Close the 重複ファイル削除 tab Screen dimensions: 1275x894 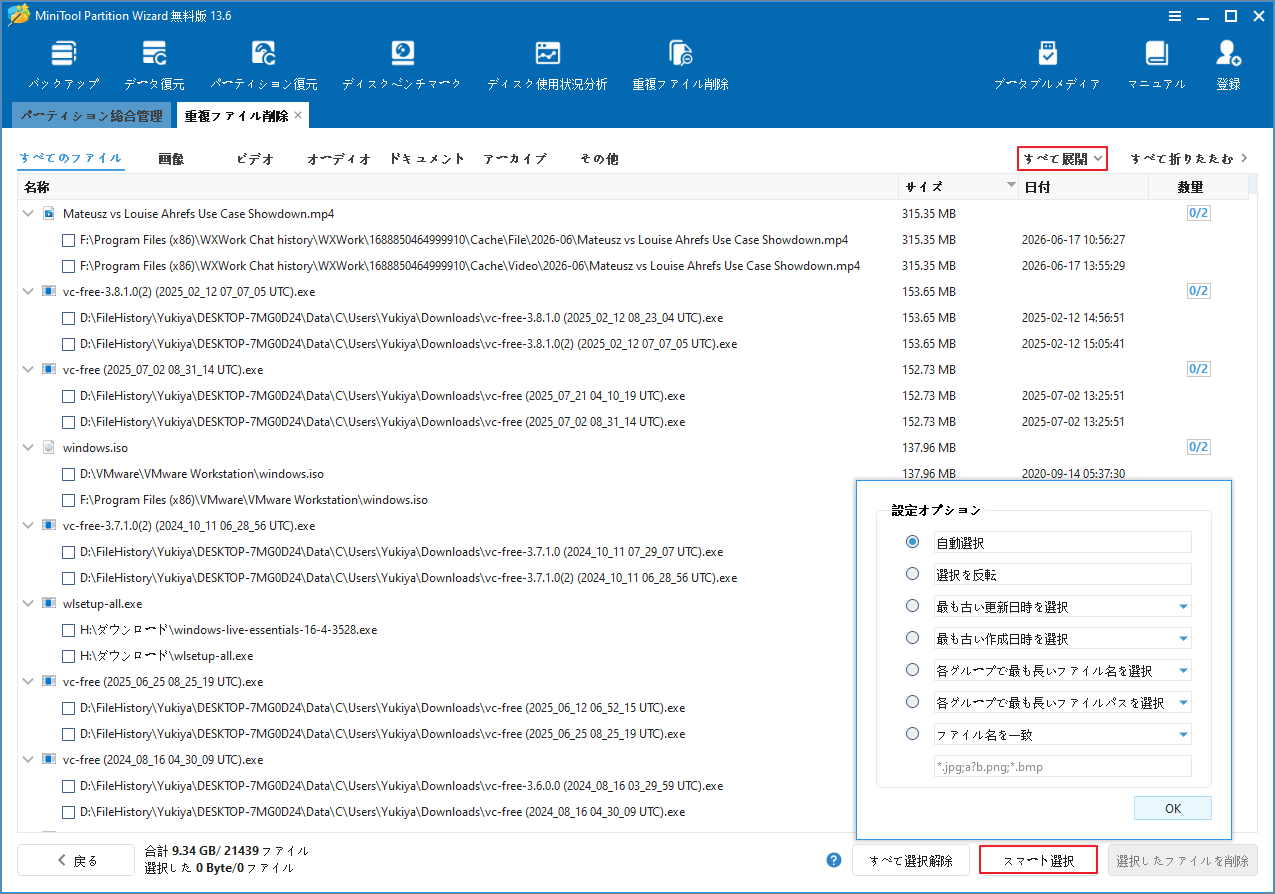coord(298,116)
